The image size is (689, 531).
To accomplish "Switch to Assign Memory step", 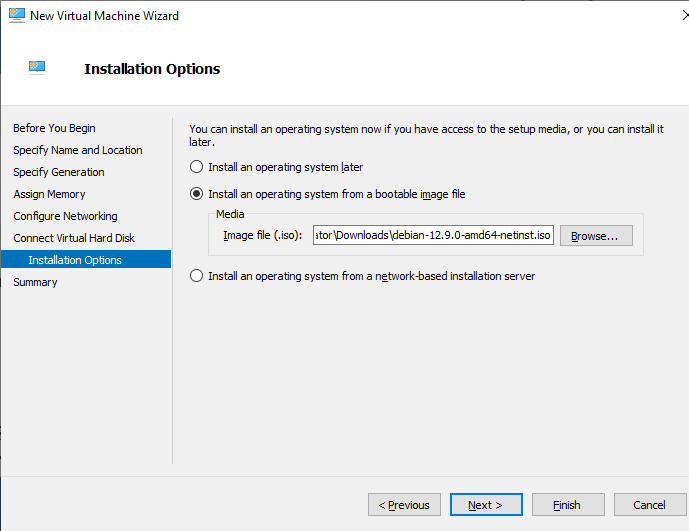I will (49, 194).
